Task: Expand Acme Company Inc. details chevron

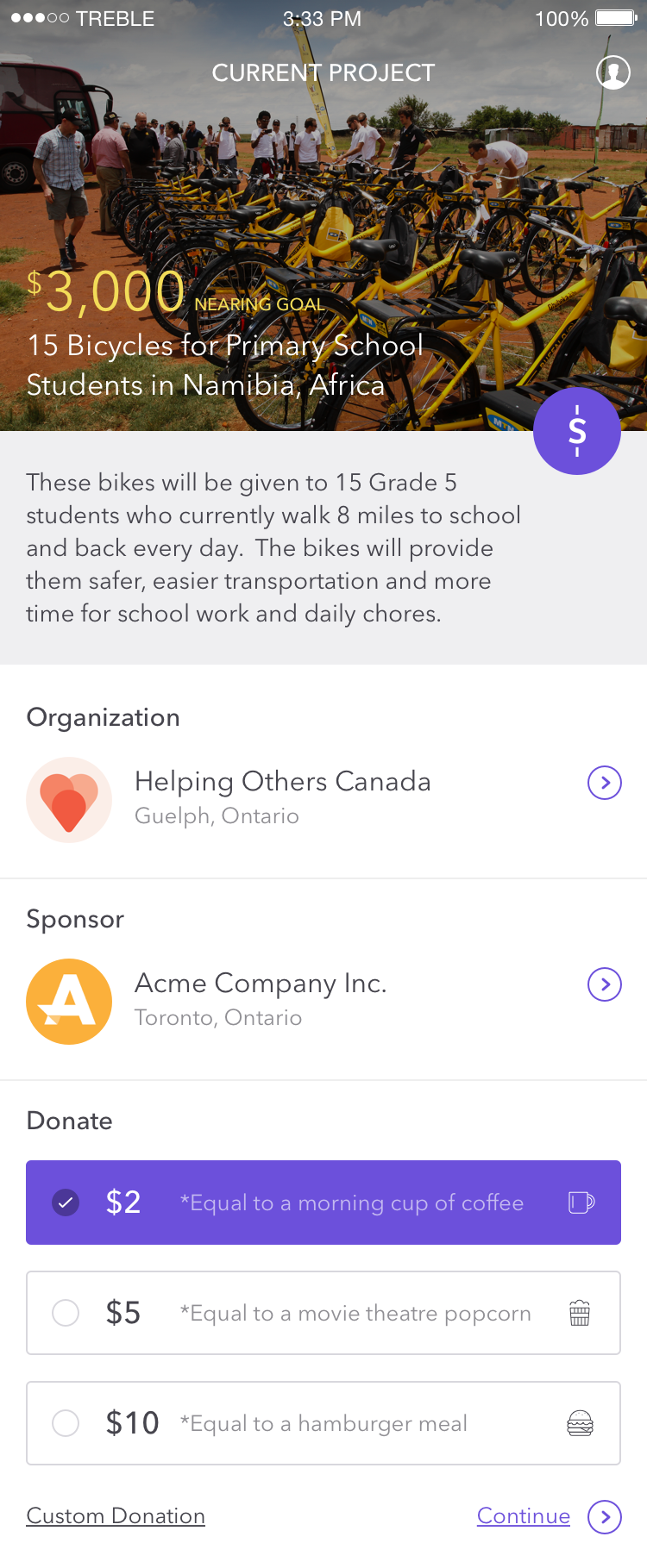Action: [x=605, y=984]
